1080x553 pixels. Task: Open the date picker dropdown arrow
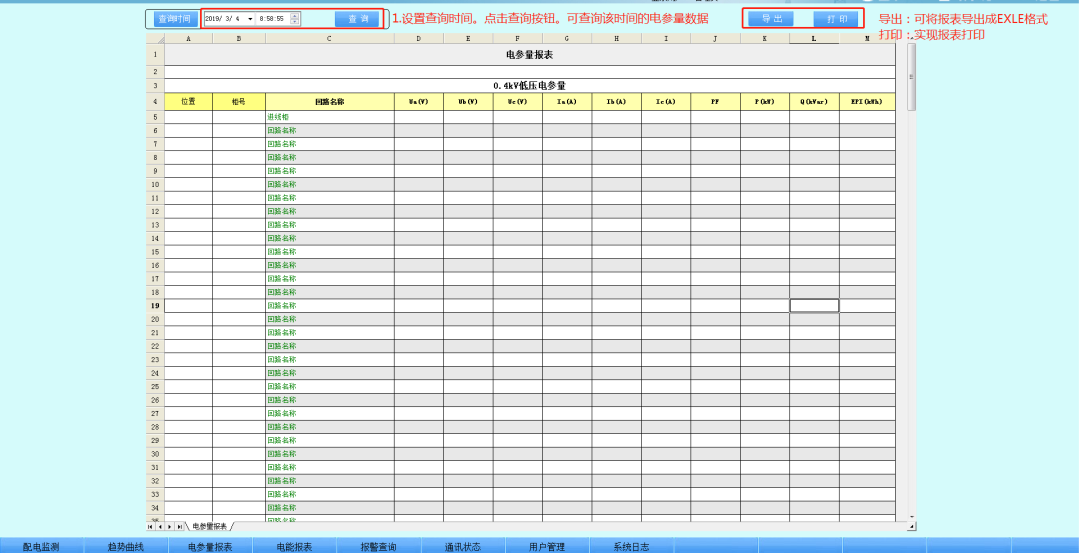tap(249, 19)
